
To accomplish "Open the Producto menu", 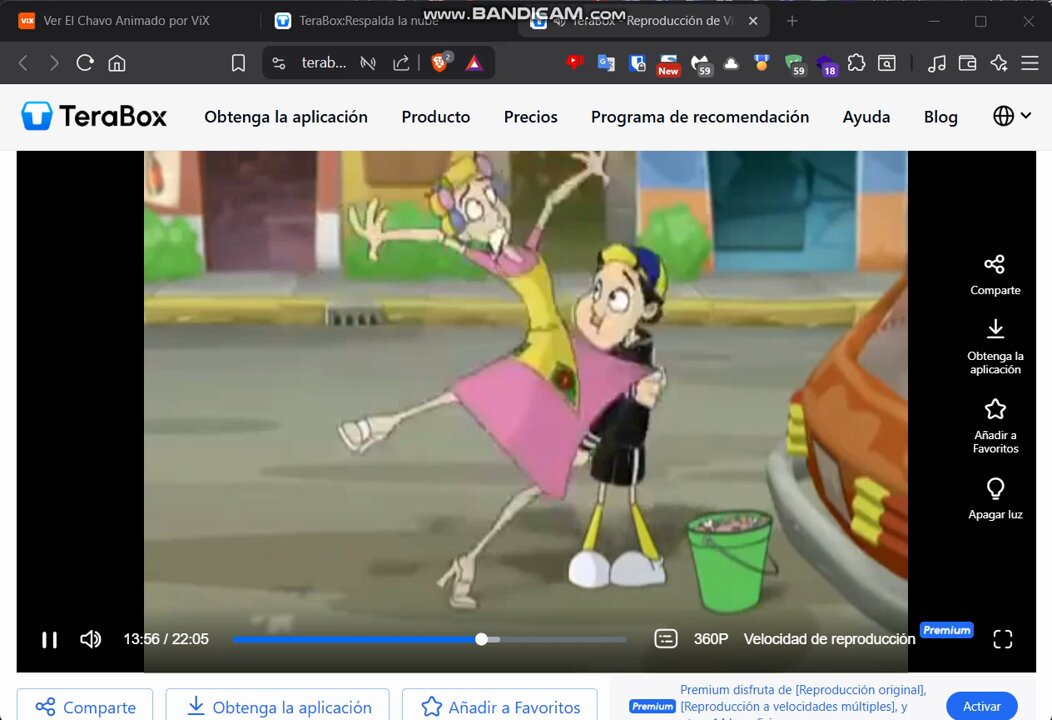I will pyautogui.click(x=435, y=117).
